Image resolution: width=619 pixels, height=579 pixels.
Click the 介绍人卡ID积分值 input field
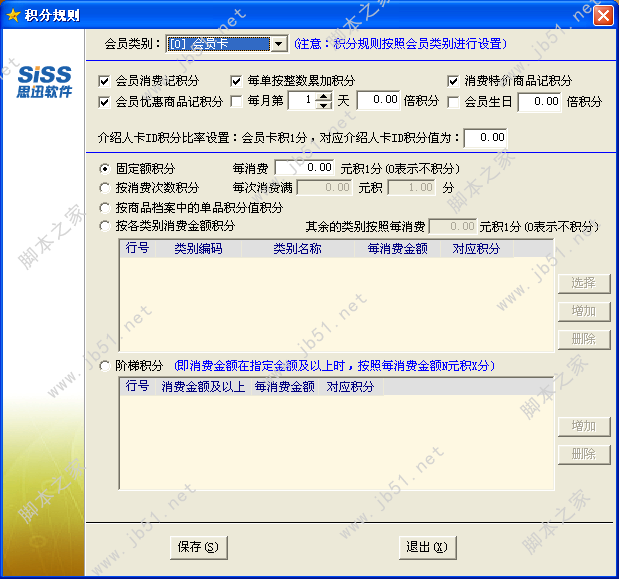pos(486,138)
